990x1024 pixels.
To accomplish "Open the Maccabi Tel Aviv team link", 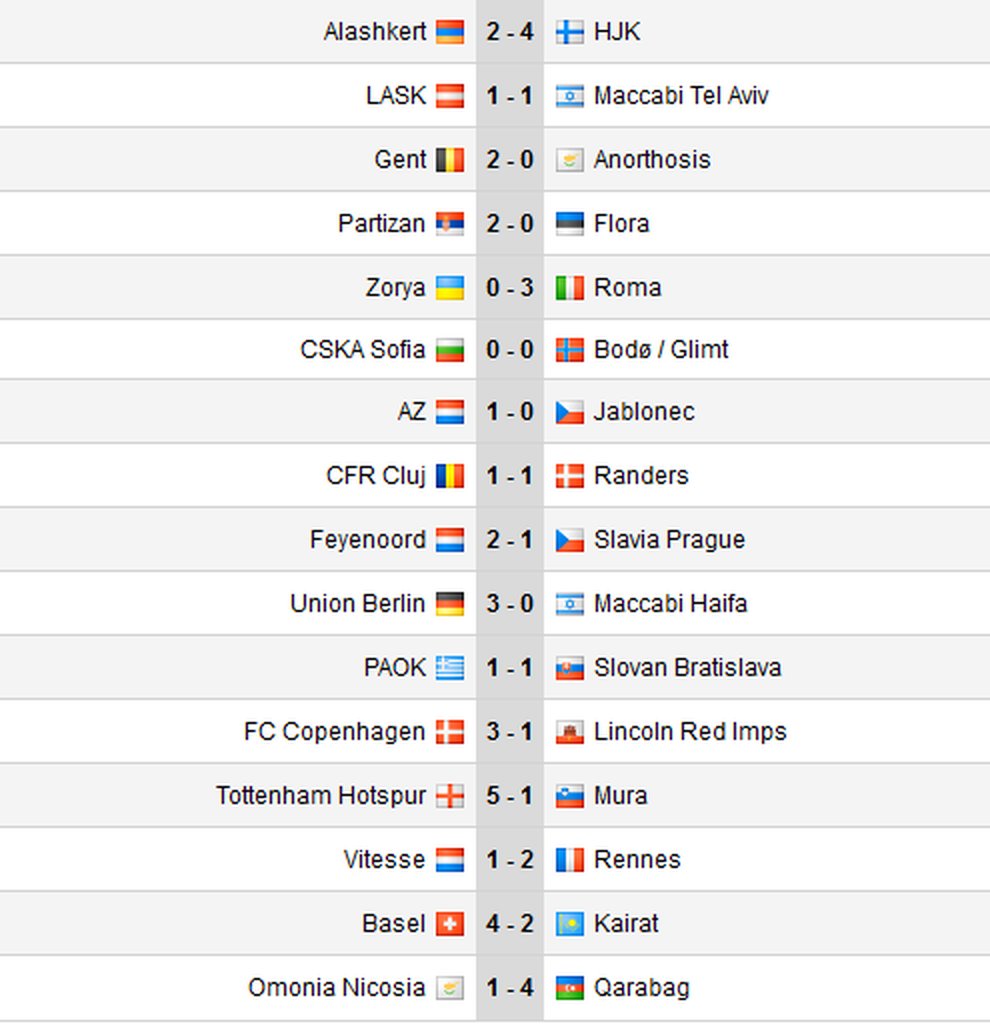I will pyautogui.click(x=681, y=96).
